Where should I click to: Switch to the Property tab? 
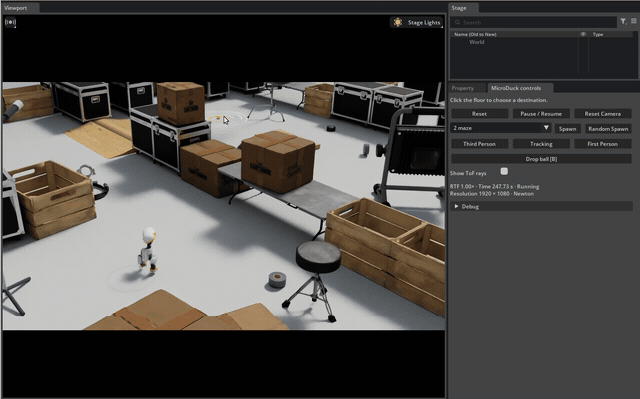click(x=462, y=88)
